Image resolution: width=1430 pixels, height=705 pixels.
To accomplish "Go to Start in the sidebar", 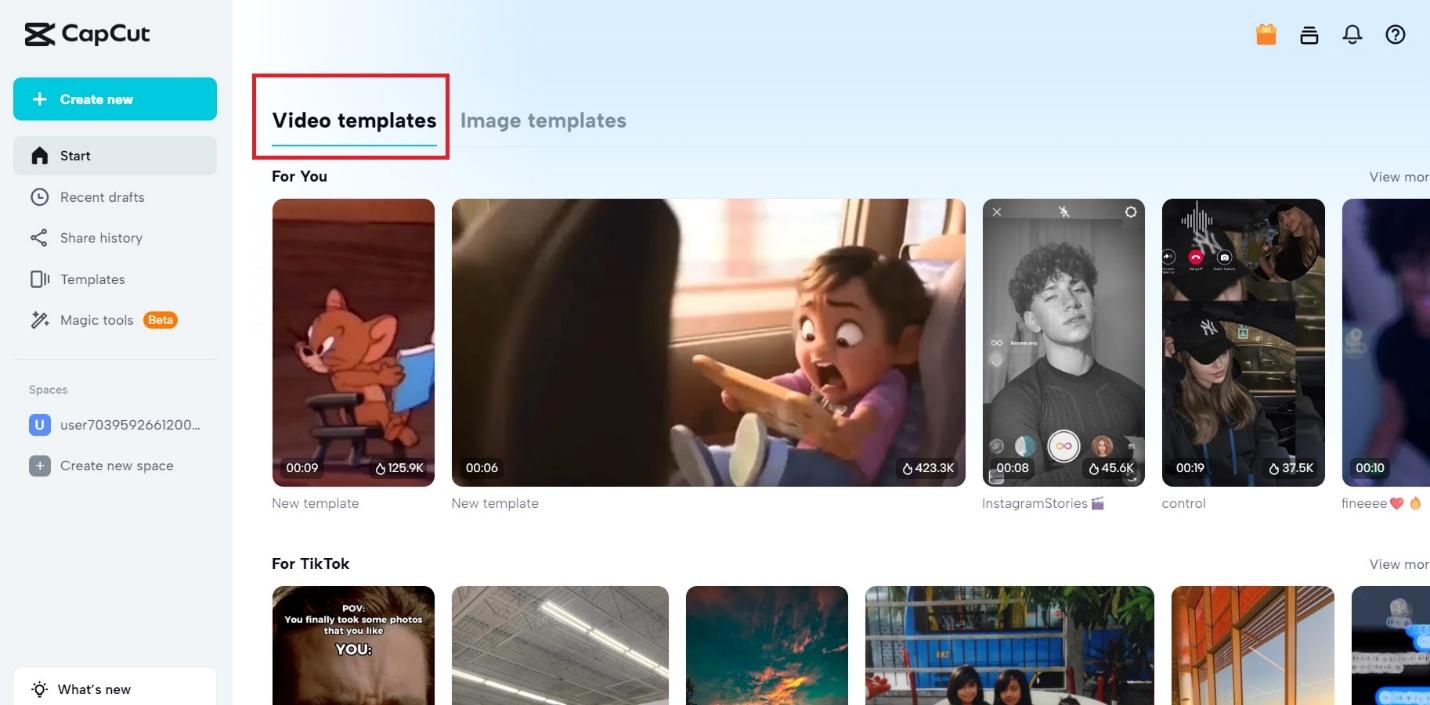I will (x=115, y=156).
